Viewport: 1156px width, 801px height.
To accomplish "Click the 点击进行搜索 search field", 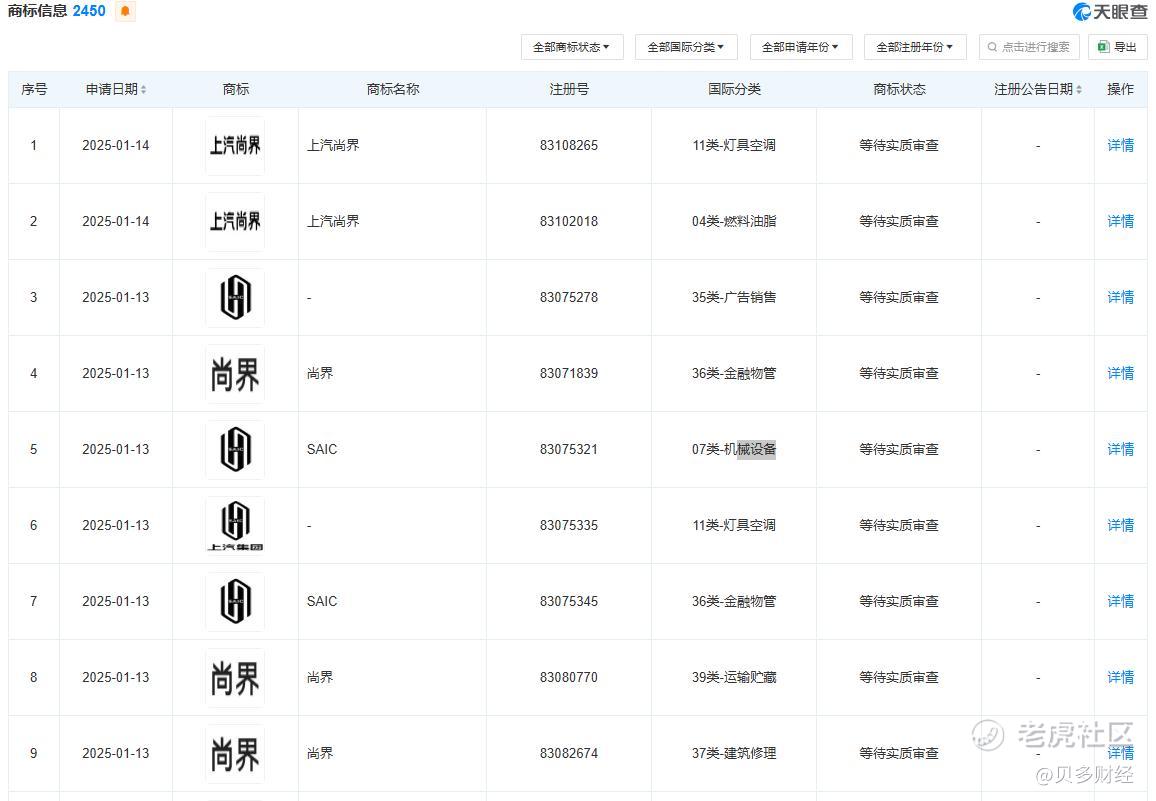I will (1029, 47).
